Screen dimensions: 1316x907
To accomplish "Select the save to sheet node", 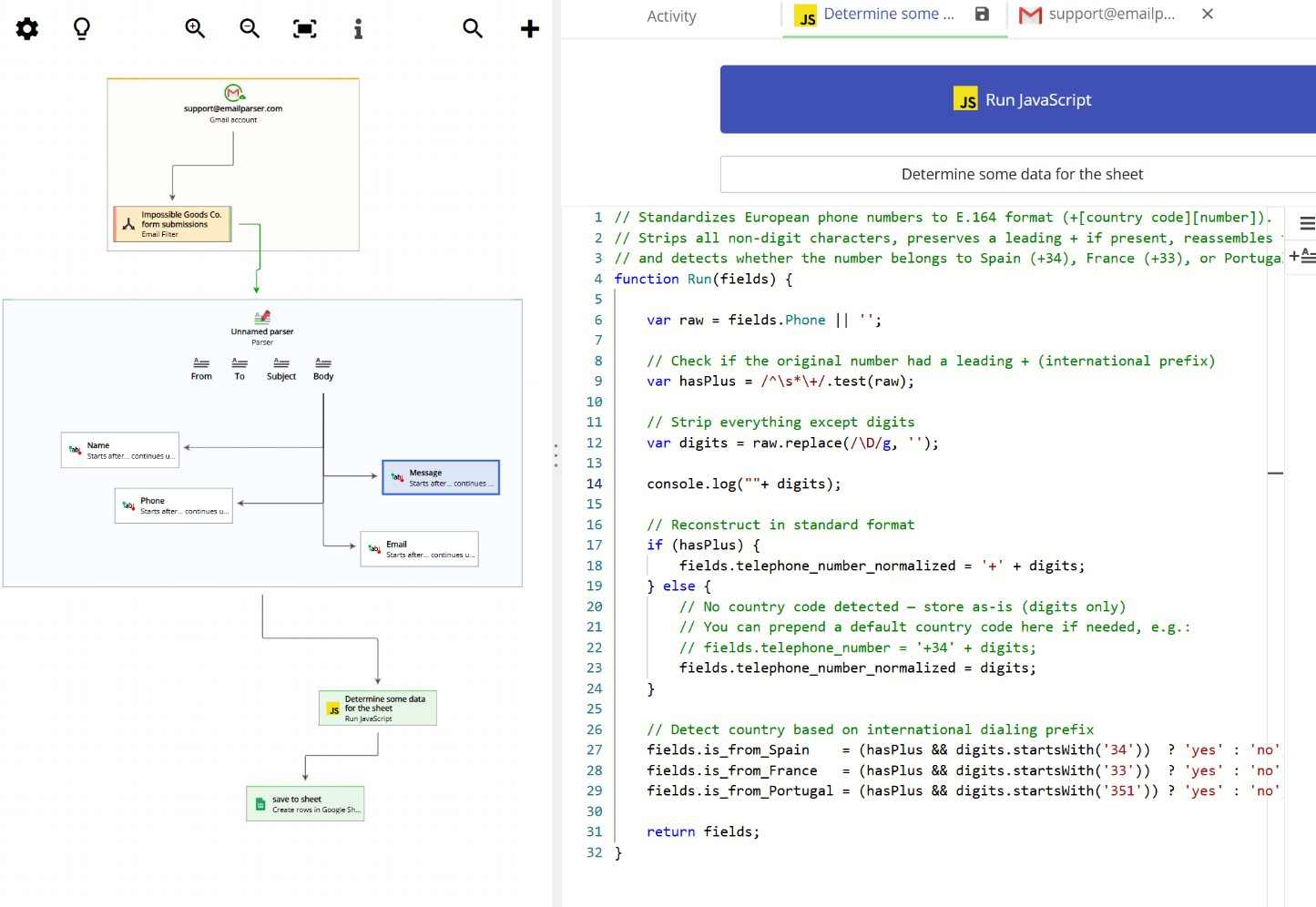I will pos(305,803).
